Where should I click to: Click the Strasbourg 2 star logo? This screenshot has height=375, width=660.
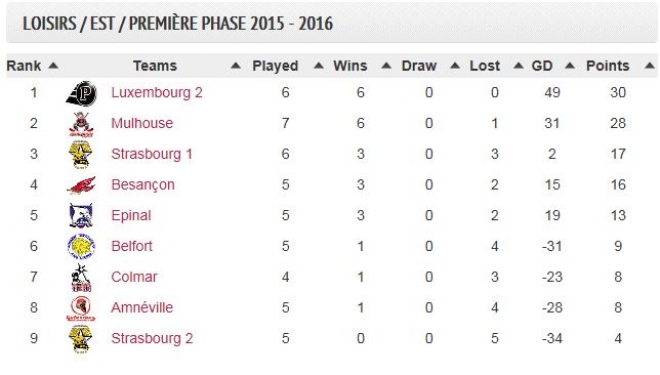[x=80, y=339]
